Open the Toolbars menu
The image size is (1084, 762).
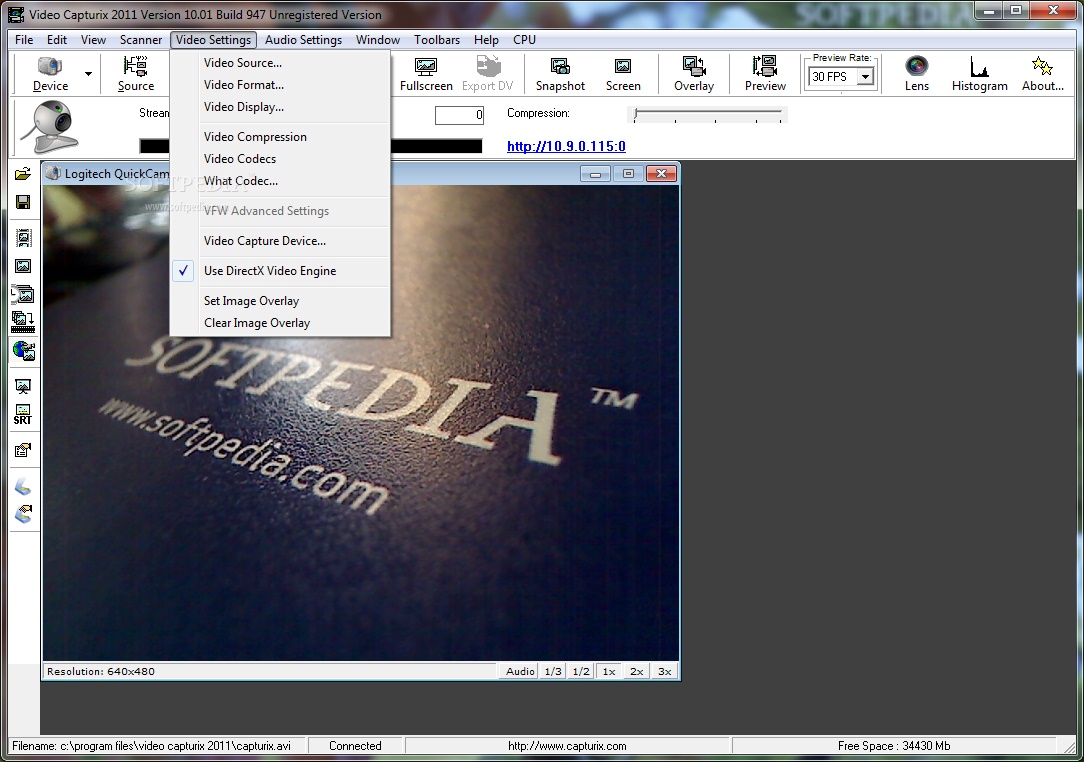pos(437,40)
